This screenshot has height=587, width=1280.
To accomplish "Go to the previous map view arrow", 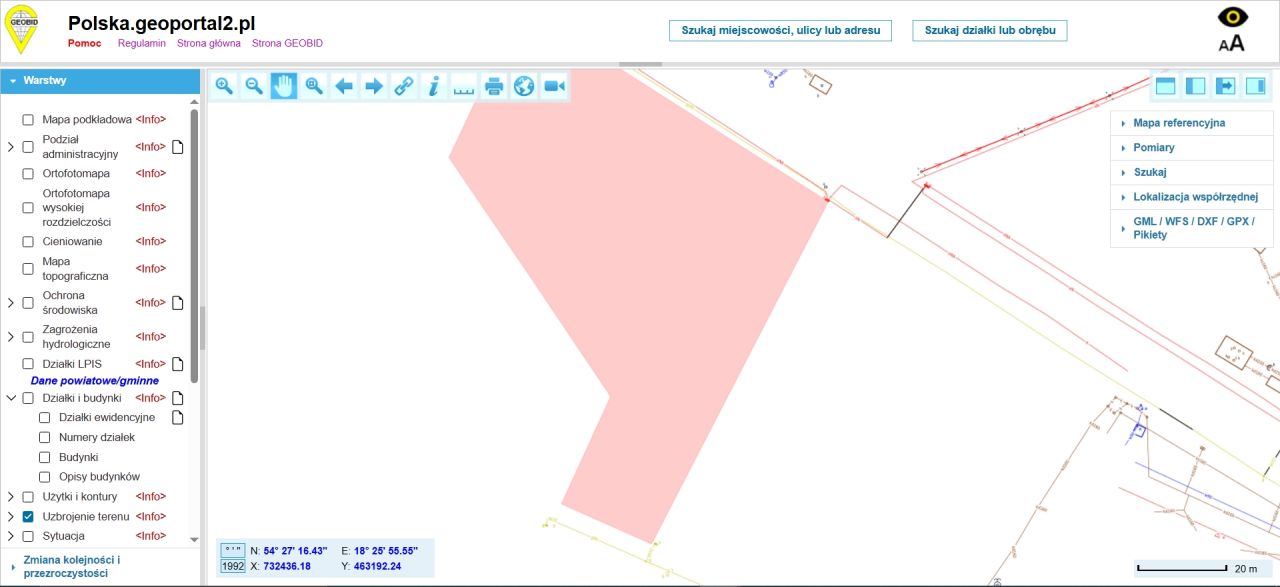I will tap(344, 86).
